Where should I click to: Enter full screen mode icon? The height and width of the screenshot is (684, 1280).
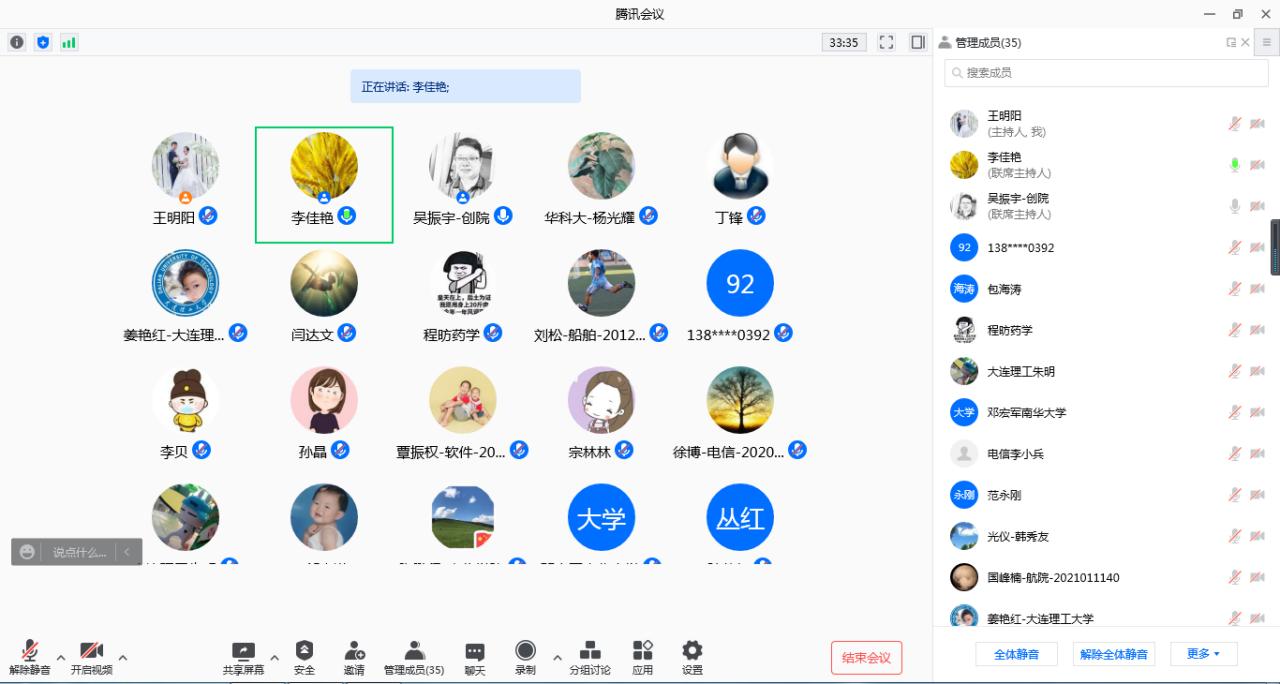[x=886, y=42]
